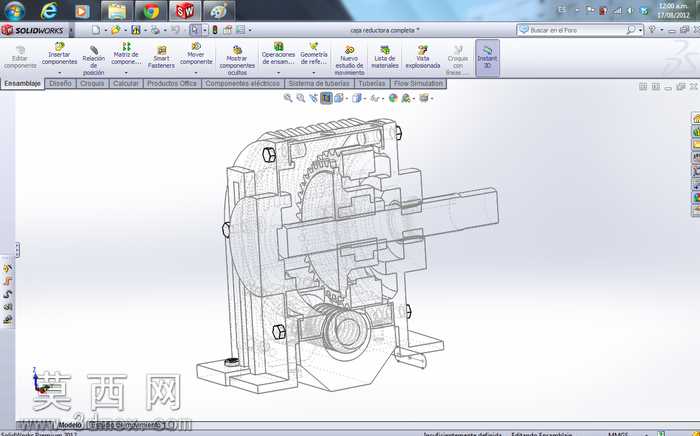The height and width of the screenshot is (436, 700).
Task: Switch to the Diseño tab
Action: tap(60, 83)
